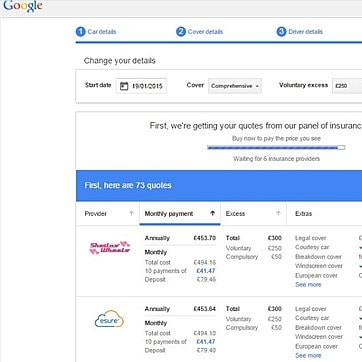Click Courtesy car in Sheilas' Wheels extras

tap(312, 247)
